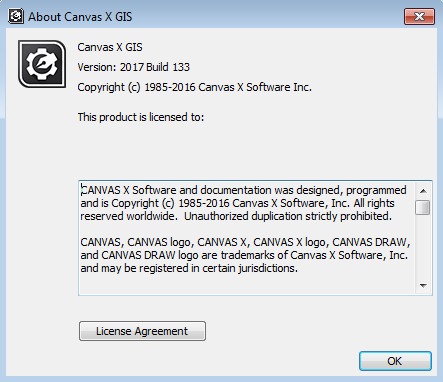This screenshot has height=382, width=443.
Task: Click the 'may be registered in certain jurisdictions' line
Action: (x=189, y=268)
